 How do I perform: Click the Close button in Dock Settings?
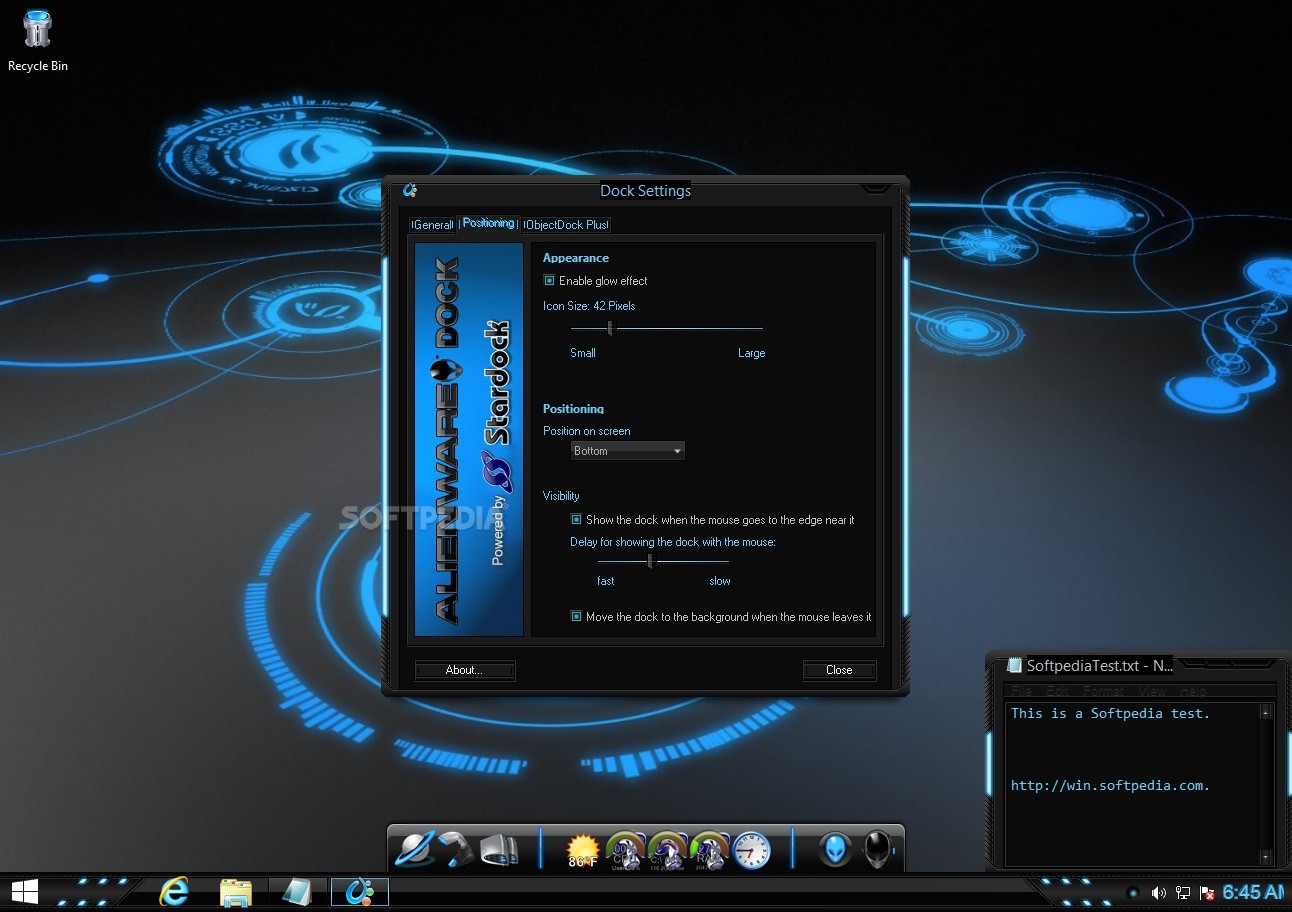tap(839, 670)
